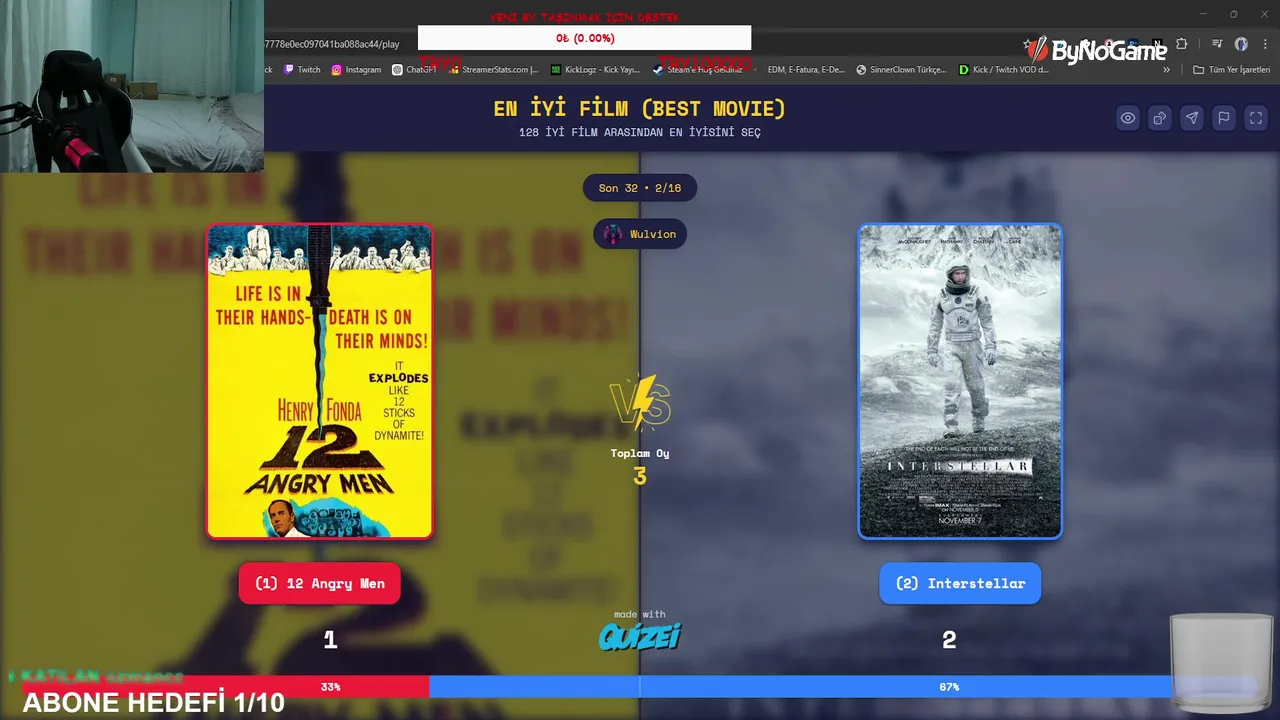The width and height of the screenshot is (1280, 720).
Task: Click the red 33% vote bar
Action: tap(226, 687)
